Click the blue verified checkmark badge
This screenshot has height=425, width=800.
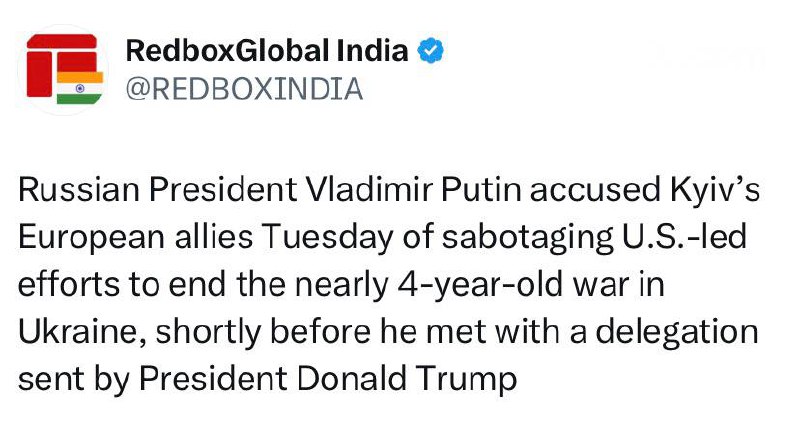pos(431,51)
